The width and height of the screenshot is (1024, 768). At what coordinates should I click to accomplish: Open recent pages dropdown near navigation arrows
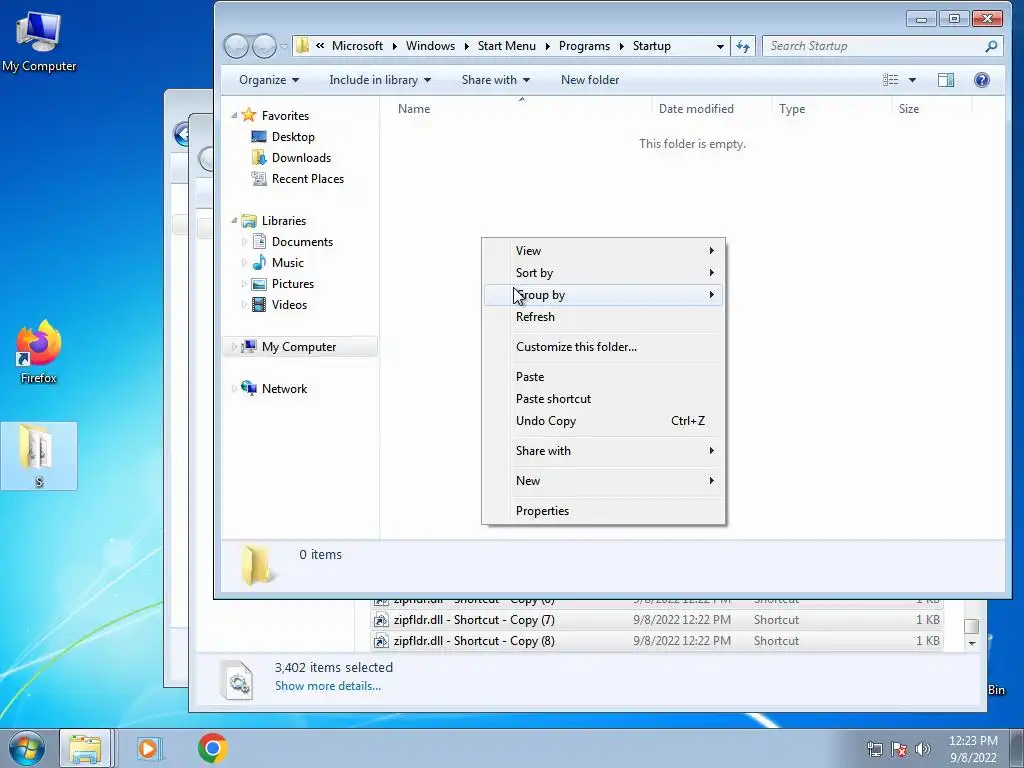tap(283, 46)
